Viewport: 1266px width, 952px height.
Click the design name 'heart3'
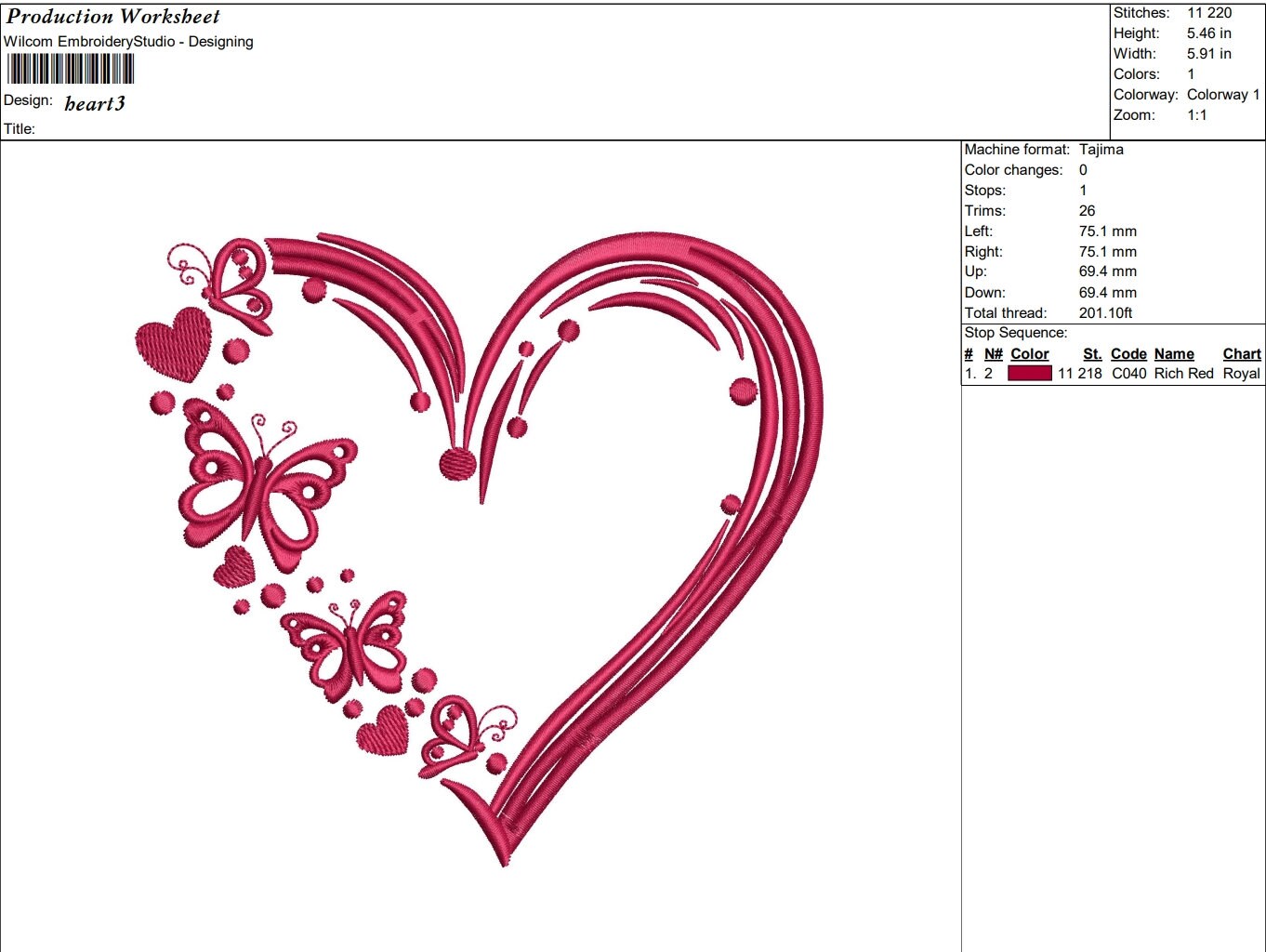pos(95,103)
